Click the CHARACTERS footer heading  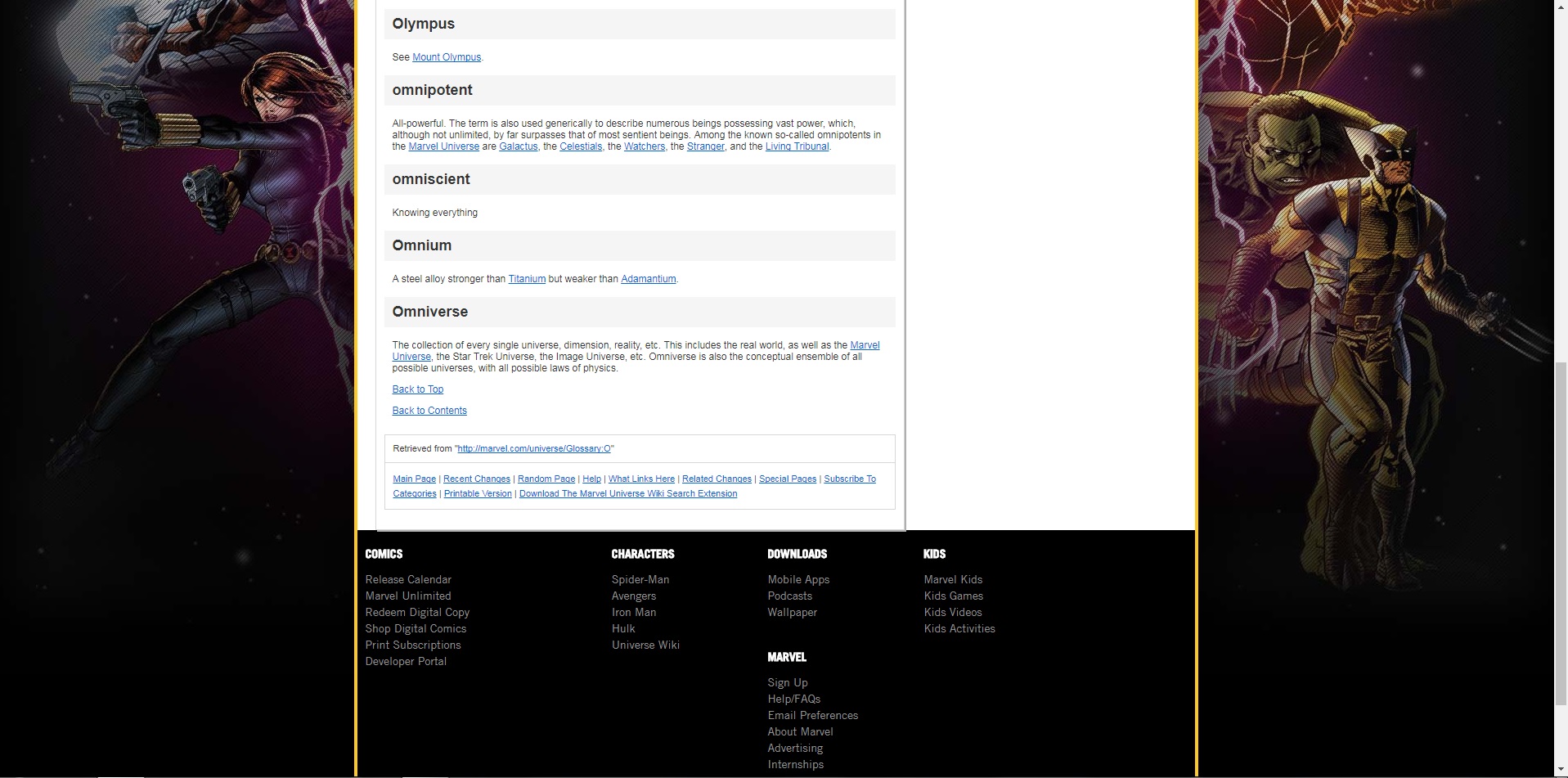pos(643,554)
